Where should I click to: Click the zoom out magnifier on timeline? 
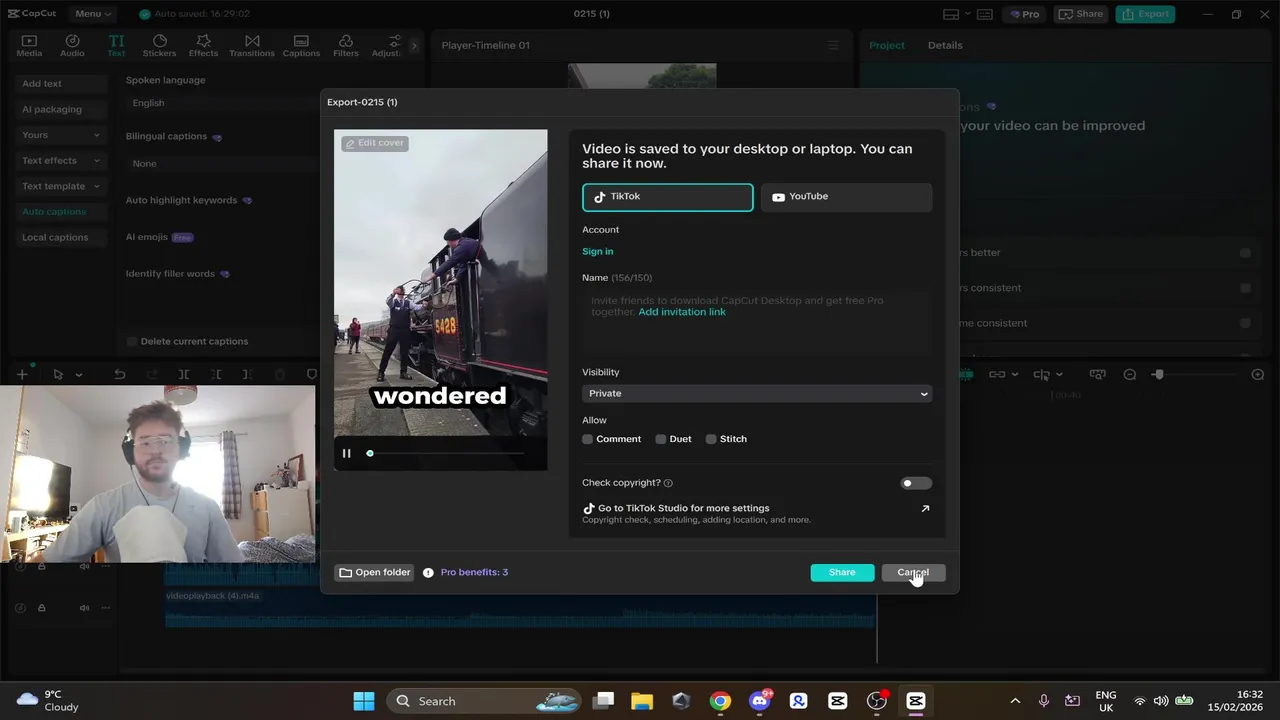[1130, 374]
